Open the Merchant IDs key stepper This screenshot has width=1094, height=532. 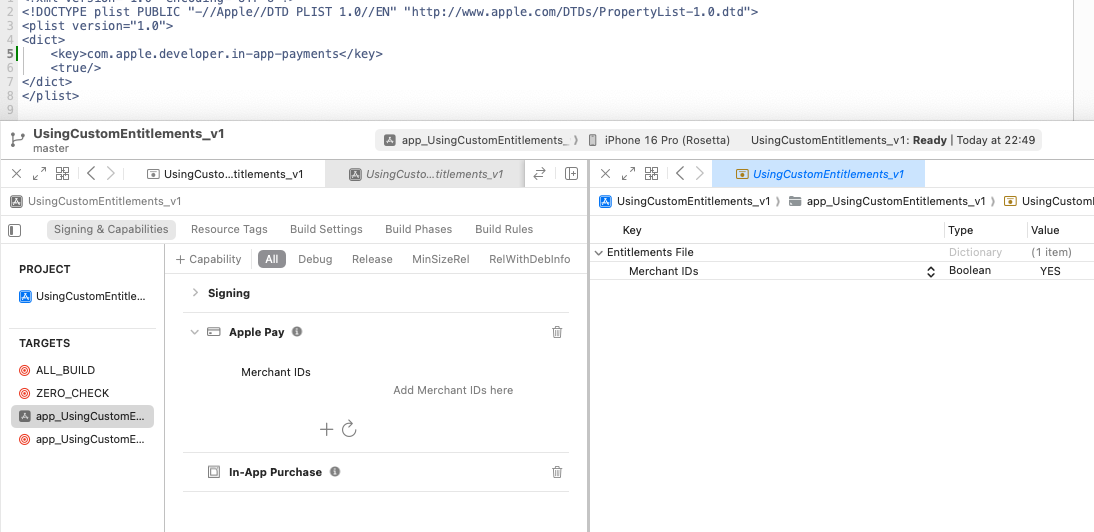click(931, 272)
